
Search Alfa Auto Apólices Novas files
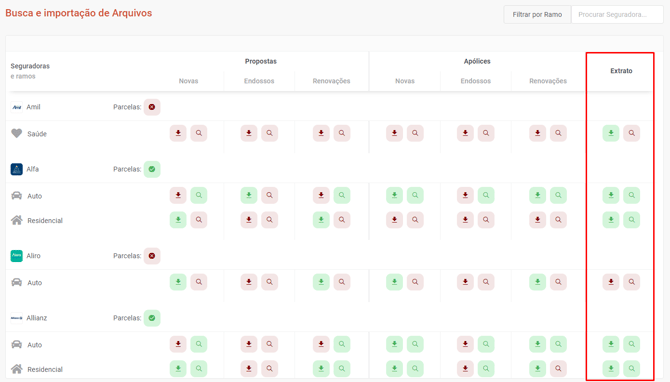(x=415, y=195)
